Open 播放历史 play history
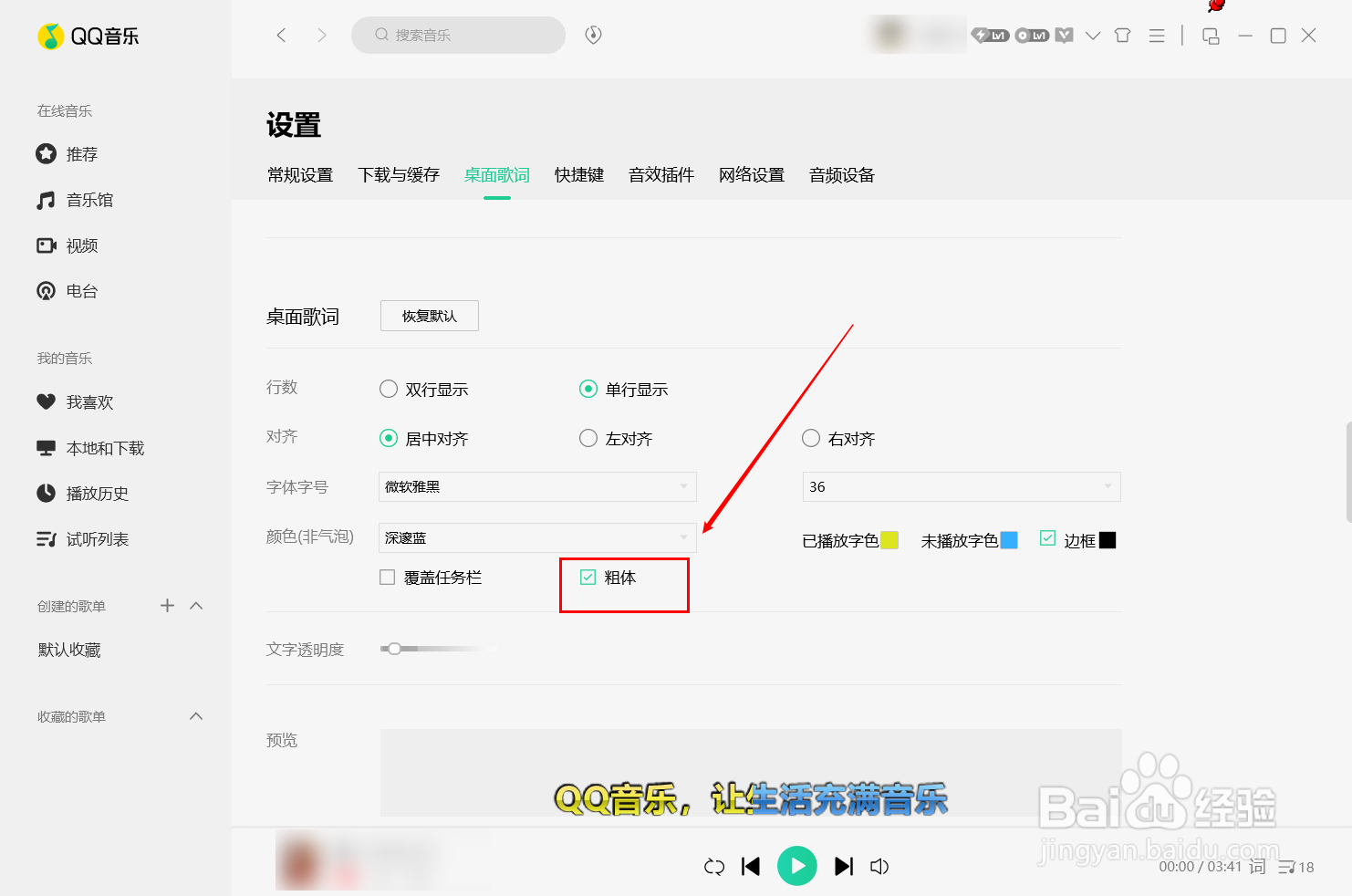Viewport: 1352px width, 896px height. coord(82,494)
